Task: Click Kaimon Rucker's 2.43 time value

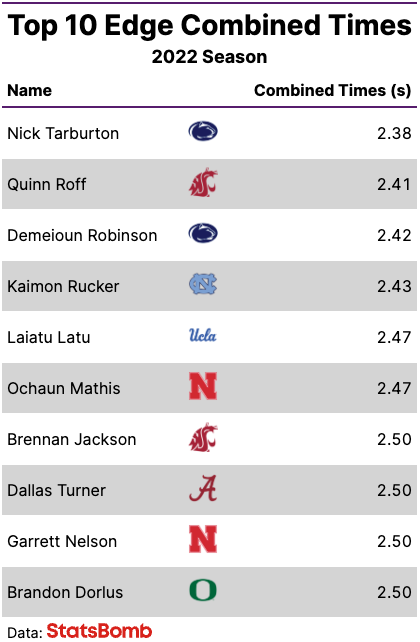Action: [394, 286]
